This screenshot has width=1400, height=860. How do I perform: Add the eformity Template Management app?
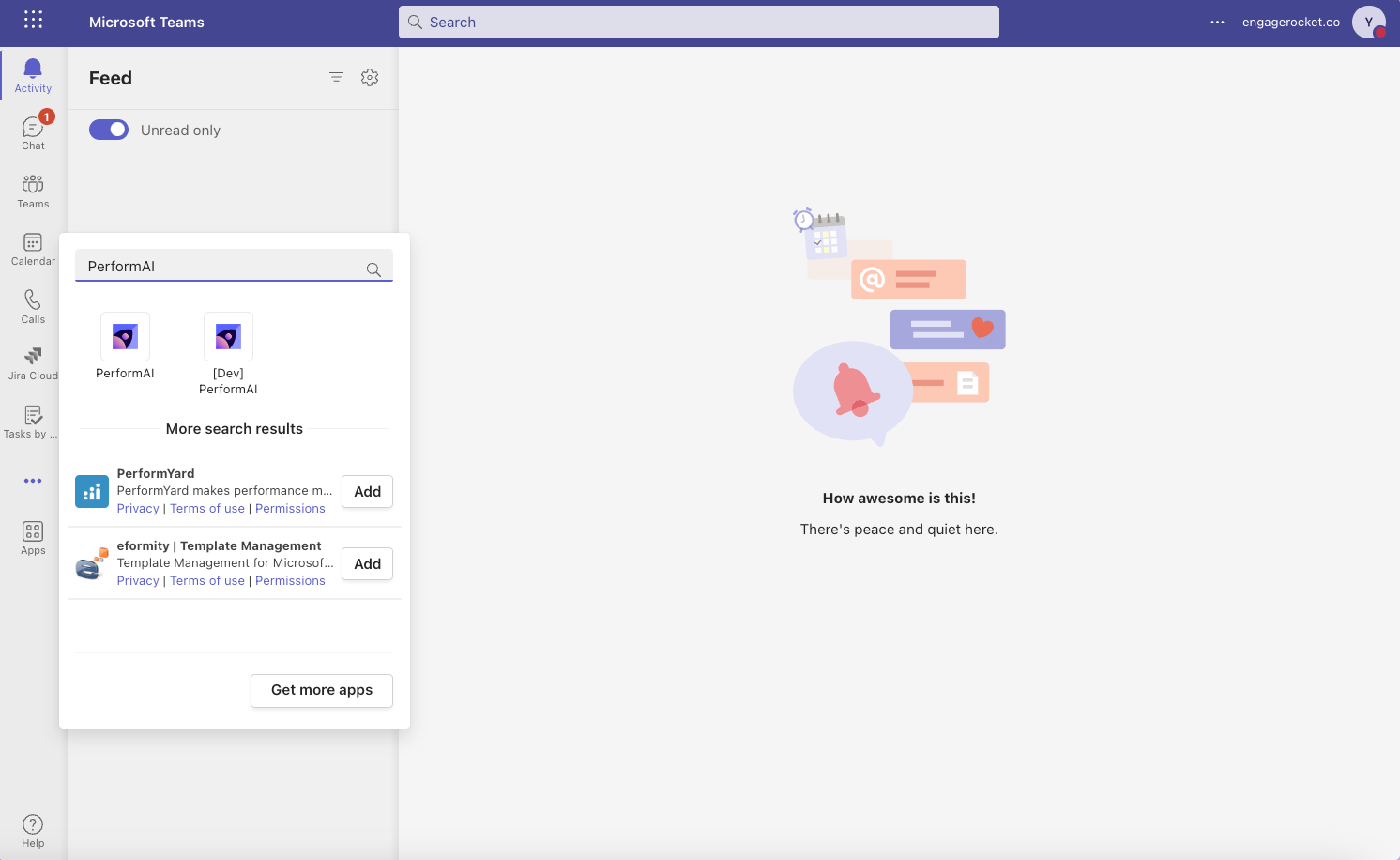(x=367, y=563)
